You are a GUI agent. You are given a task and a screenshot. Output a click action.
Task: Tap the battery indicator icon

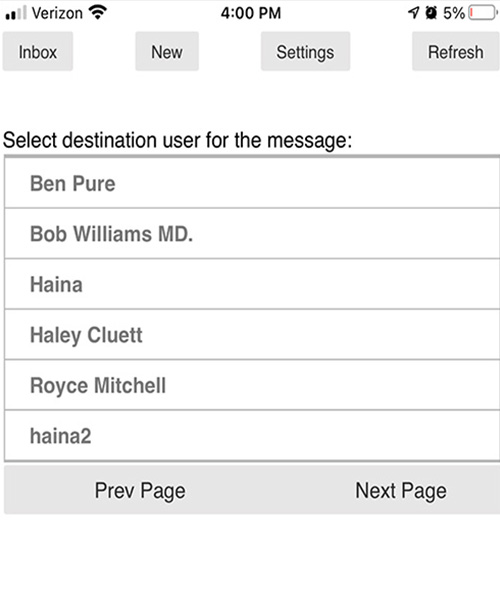click(x=483, y=13)
